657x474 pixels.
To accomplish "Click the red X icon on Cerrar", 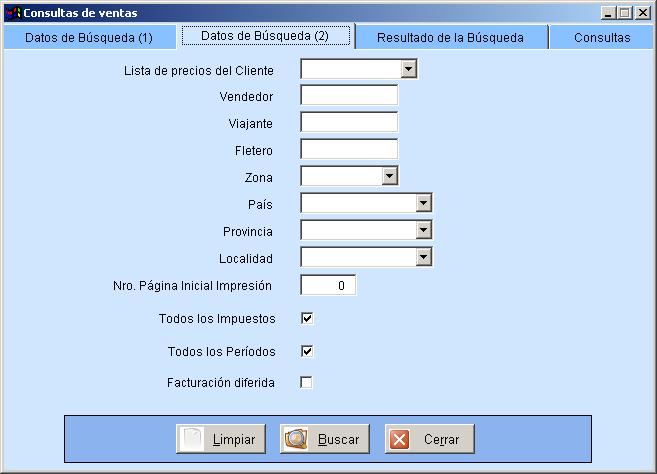I will 400,439.
